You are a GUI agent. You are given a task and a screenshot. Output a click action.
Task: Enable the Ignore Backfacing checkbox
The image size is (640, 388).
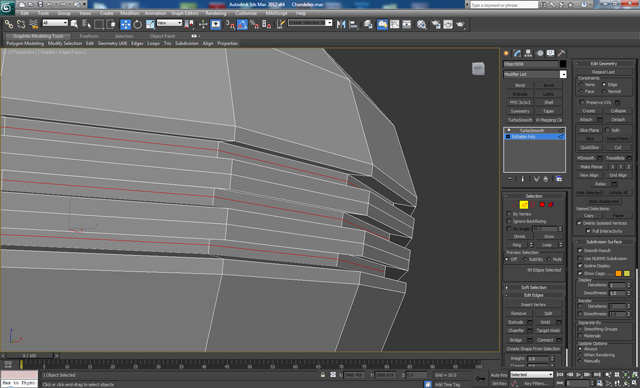(x=509, y=221)
